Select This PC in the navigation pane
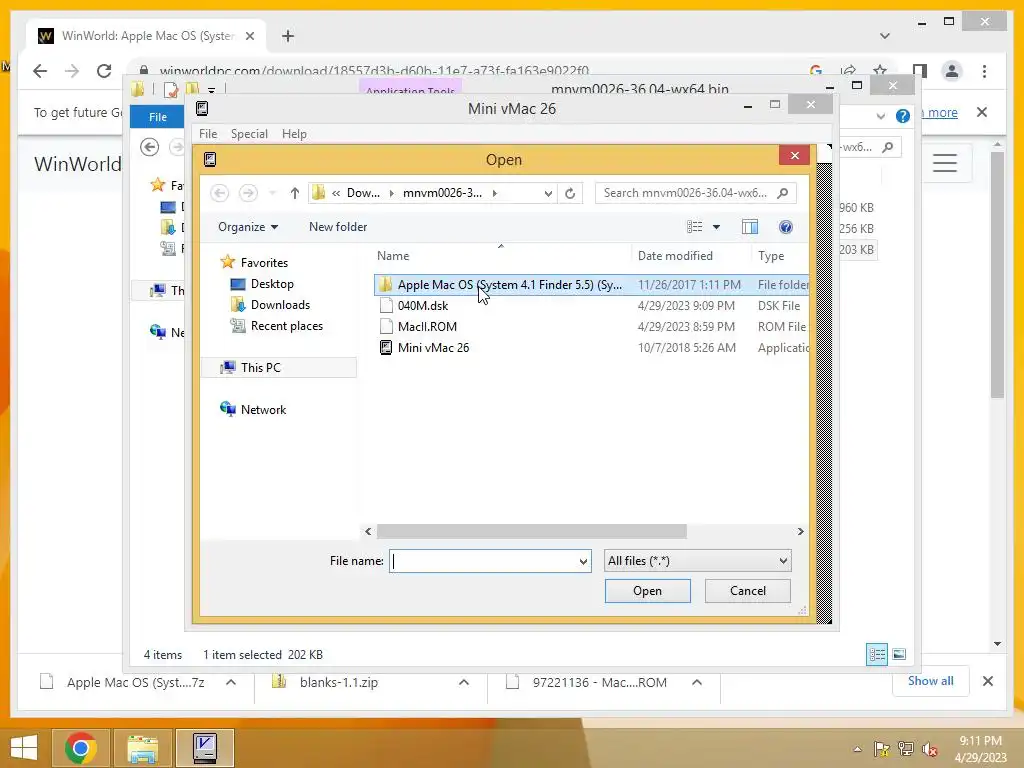This screenshot has height=768, width=1024. coord(260,368)
